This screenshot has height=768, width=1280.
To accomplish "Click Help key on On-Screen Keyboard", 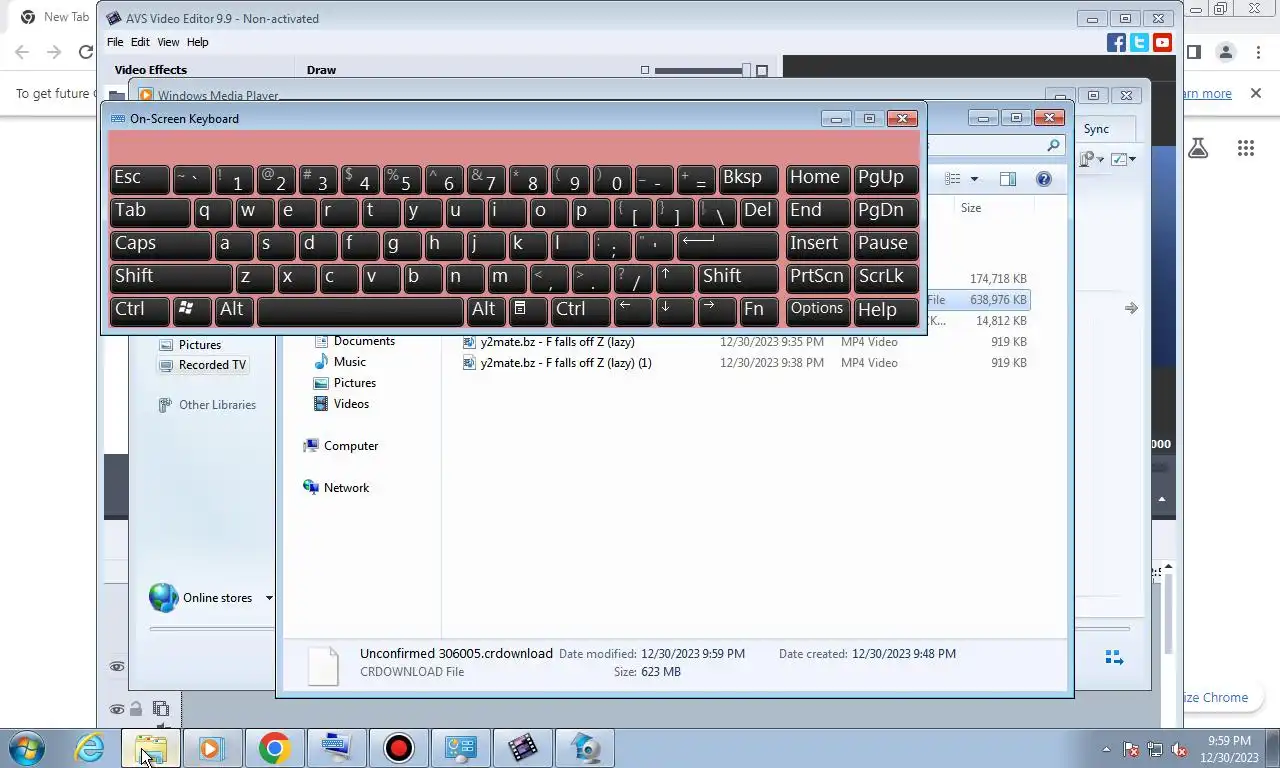I will pyautogui.click(x=886, y=310).
